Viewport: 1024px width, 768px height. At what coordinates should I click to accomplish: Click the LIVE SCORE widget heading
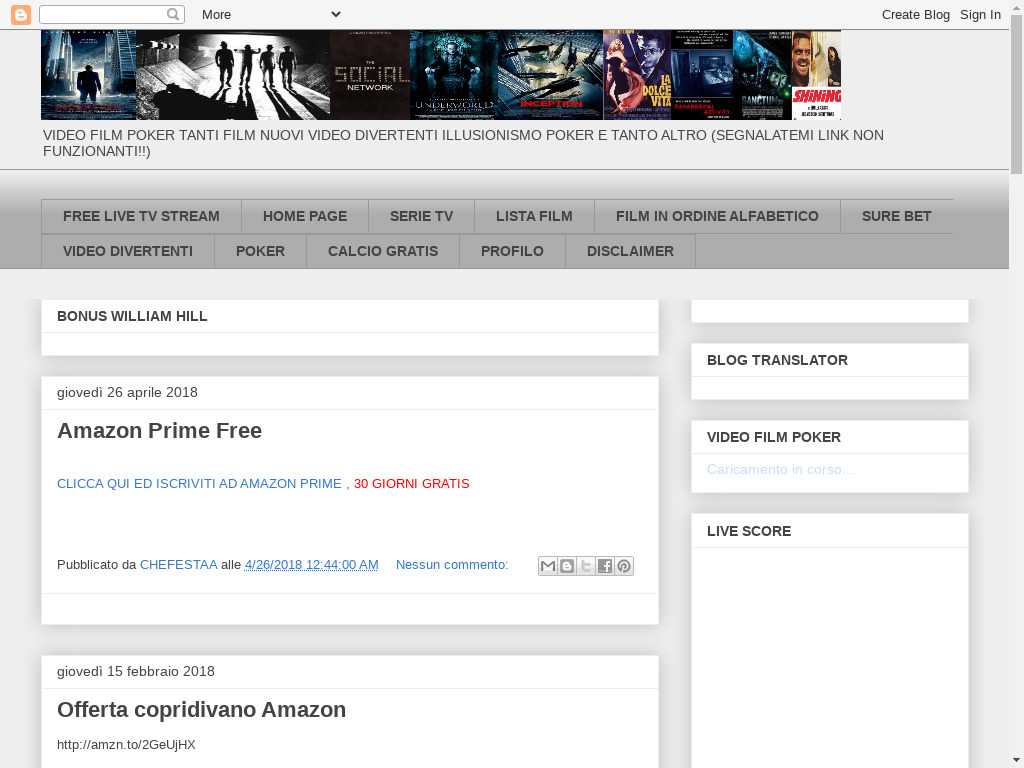click(x=748, y=532)
